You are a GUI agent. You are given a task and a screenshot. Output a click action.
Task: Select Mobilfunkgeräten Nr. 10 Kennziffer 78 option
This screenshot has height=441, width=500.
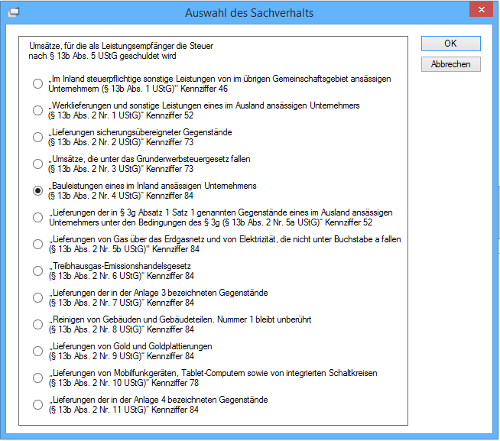[x=38, y=378]
